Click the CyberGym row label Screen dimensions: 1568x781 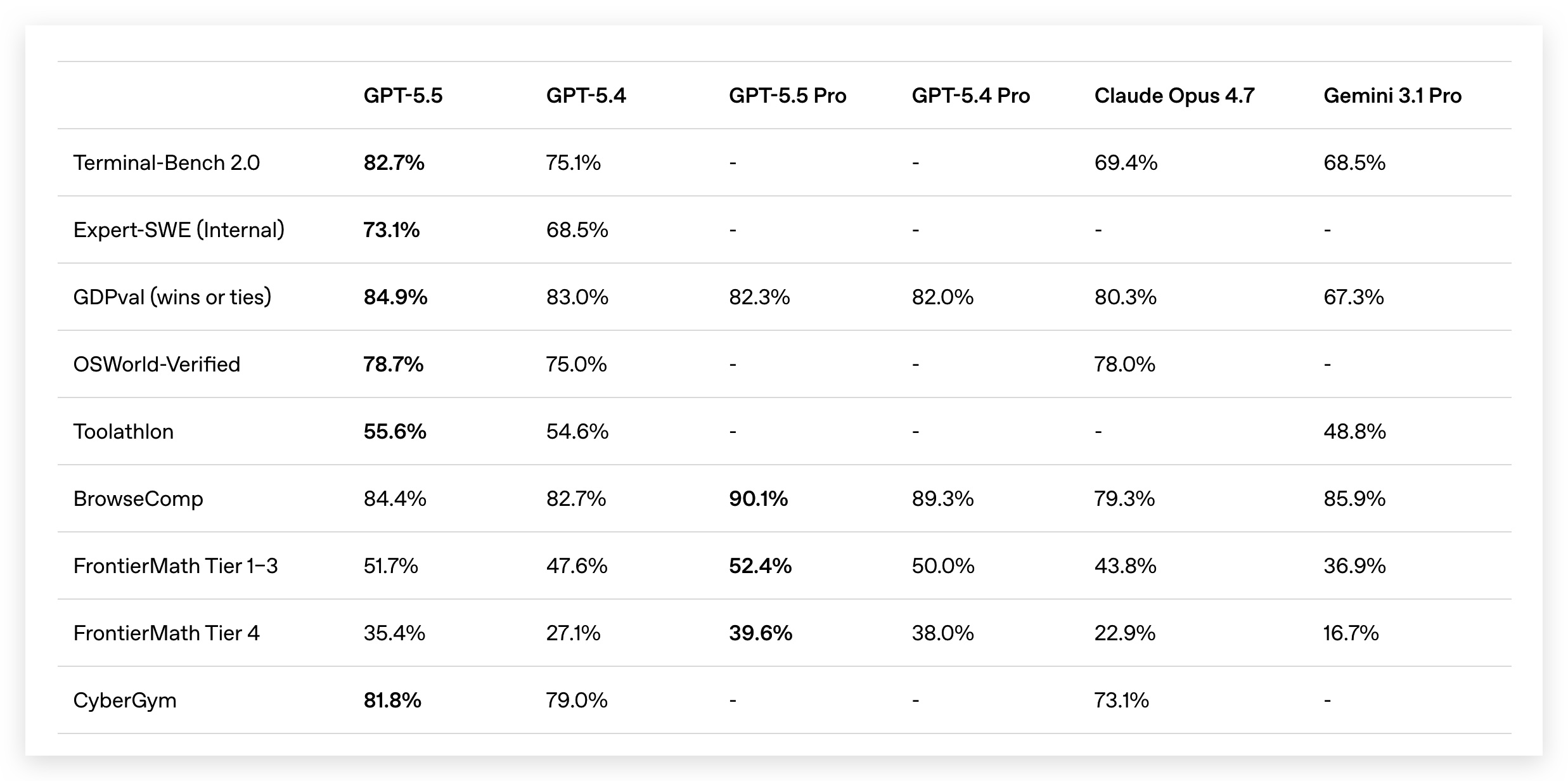(x=124, y=700)
